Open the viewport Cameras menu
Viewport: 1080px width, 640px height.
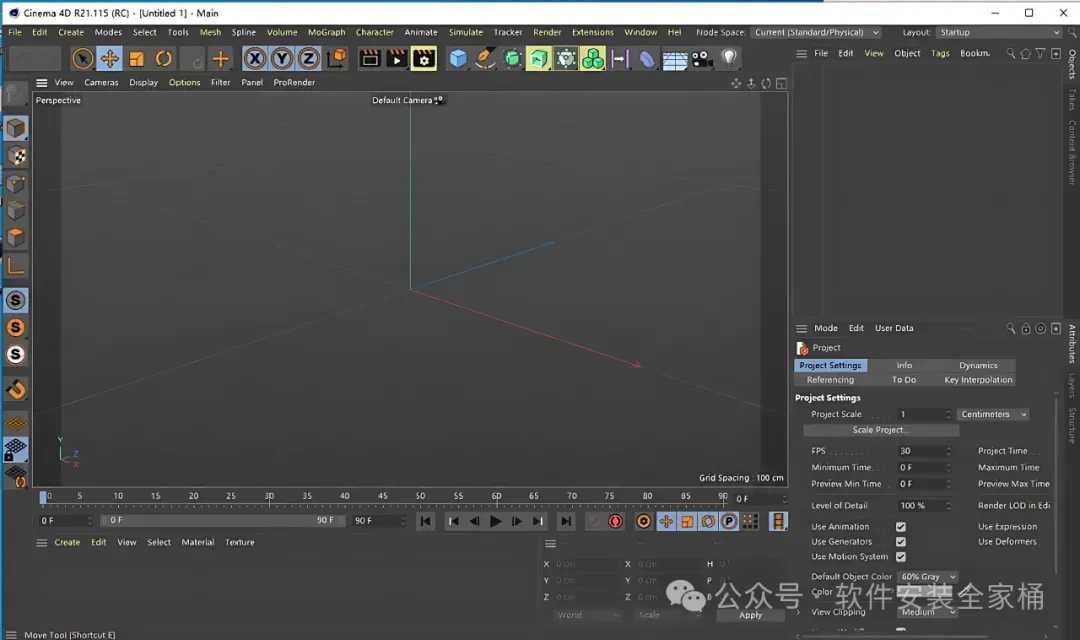coord(101,83)
